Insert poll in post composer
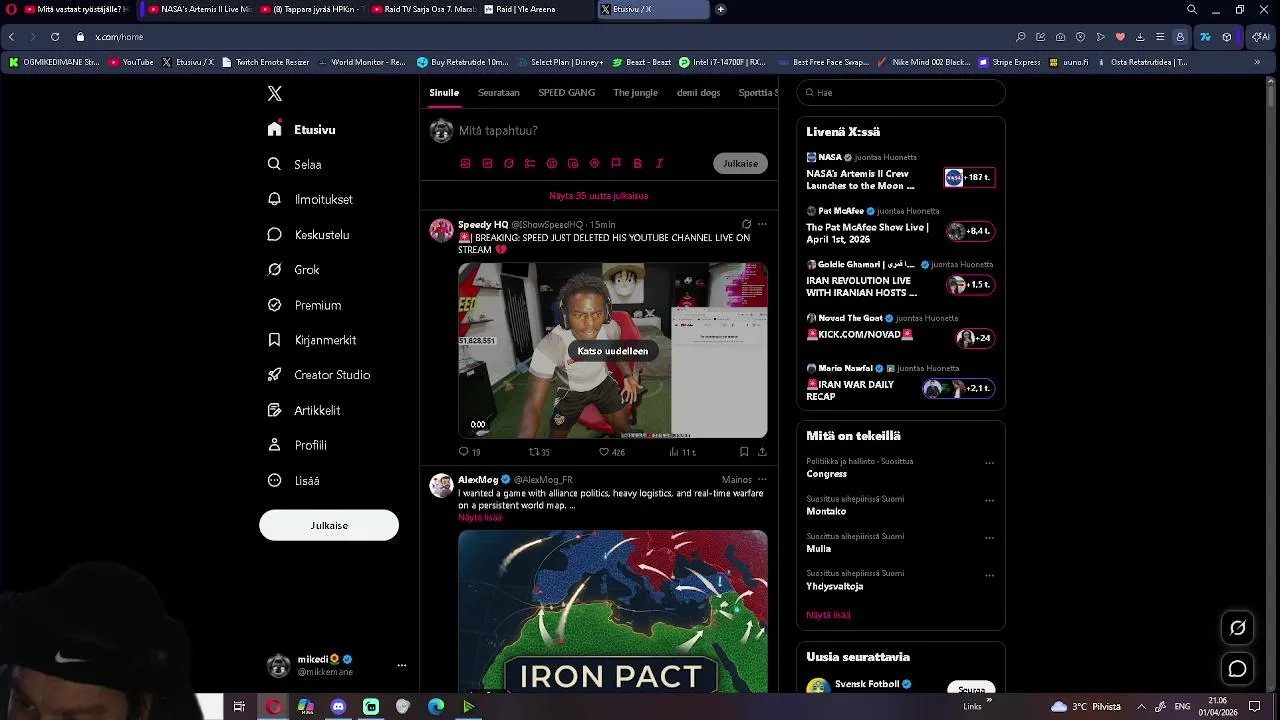Image resolution: width=1280 pixels, height=720 pixels. pos(530,163)
